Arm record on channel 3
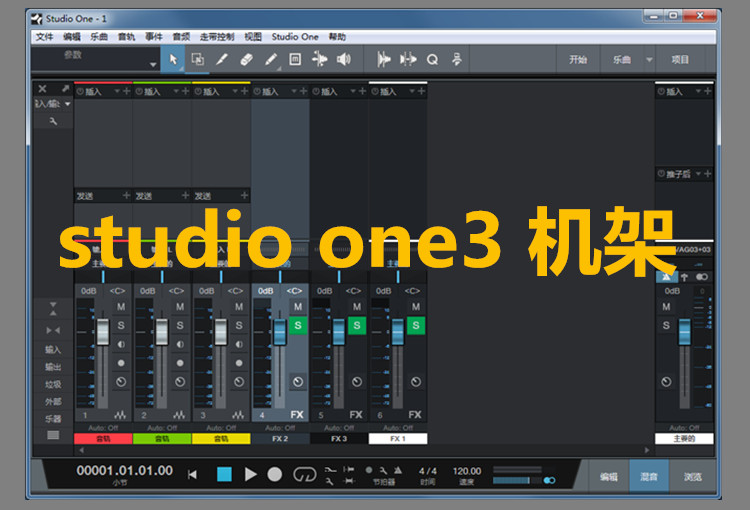The width and height of the screenshot is (750, 510). tap(239, 363)
